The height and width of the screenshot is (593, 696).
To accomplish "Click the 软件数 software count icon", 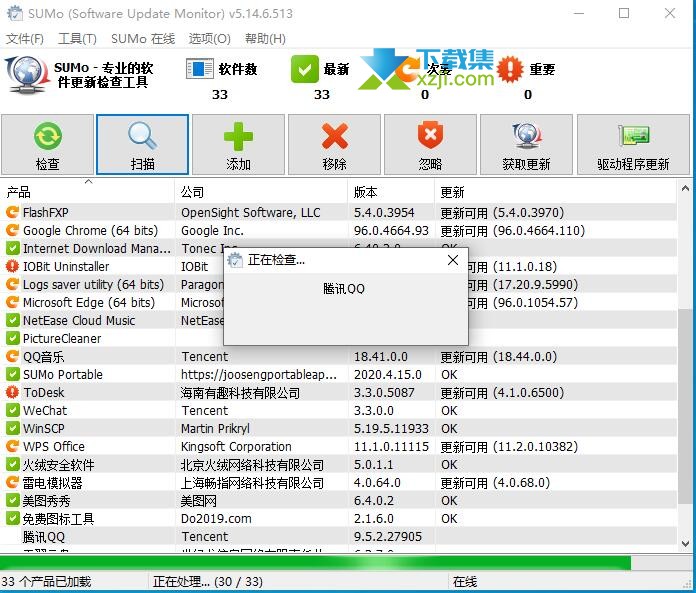I will (199, 69).
